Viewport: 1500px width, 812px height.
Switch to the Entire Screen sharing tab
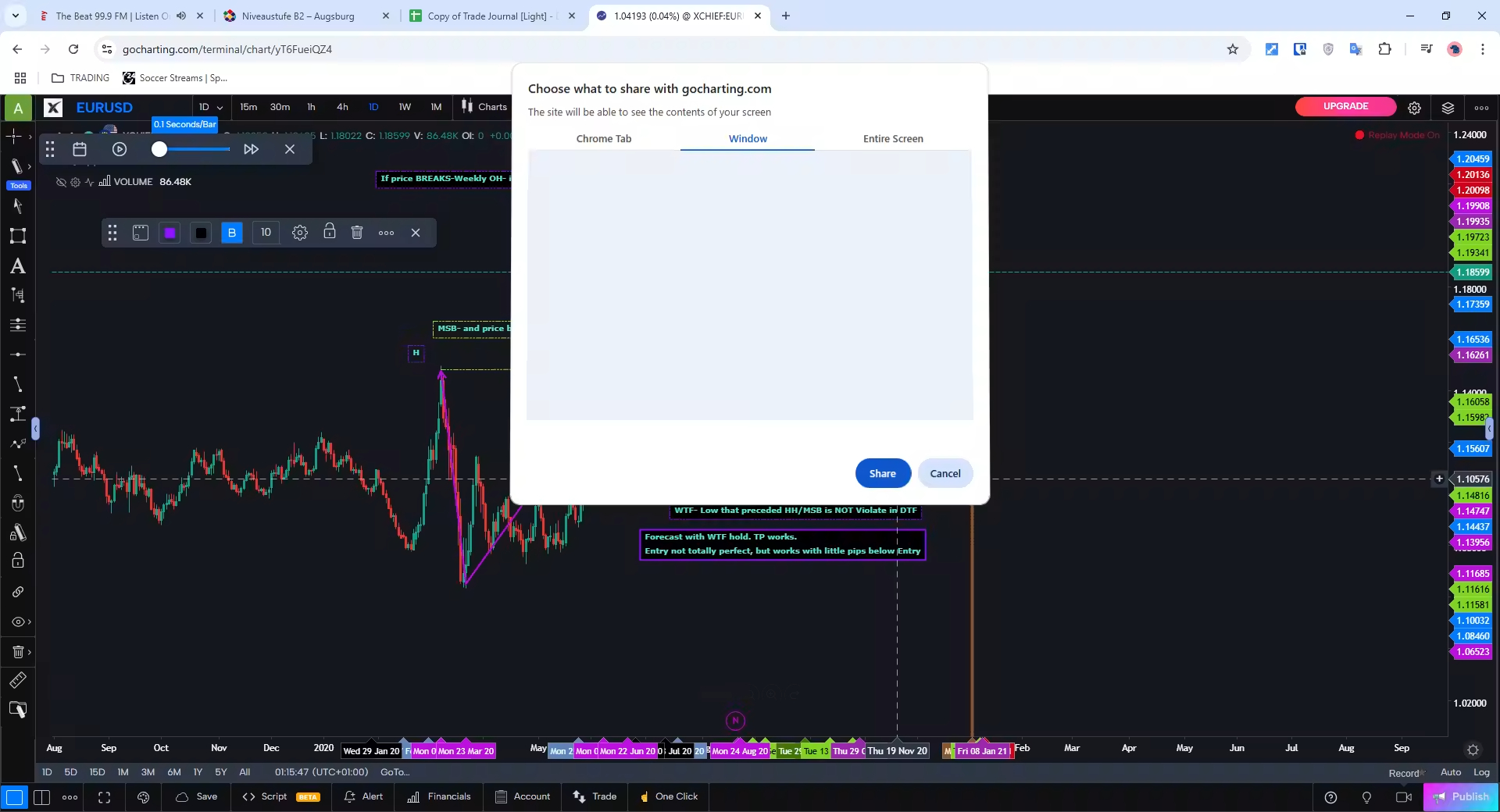coord(893,138)
